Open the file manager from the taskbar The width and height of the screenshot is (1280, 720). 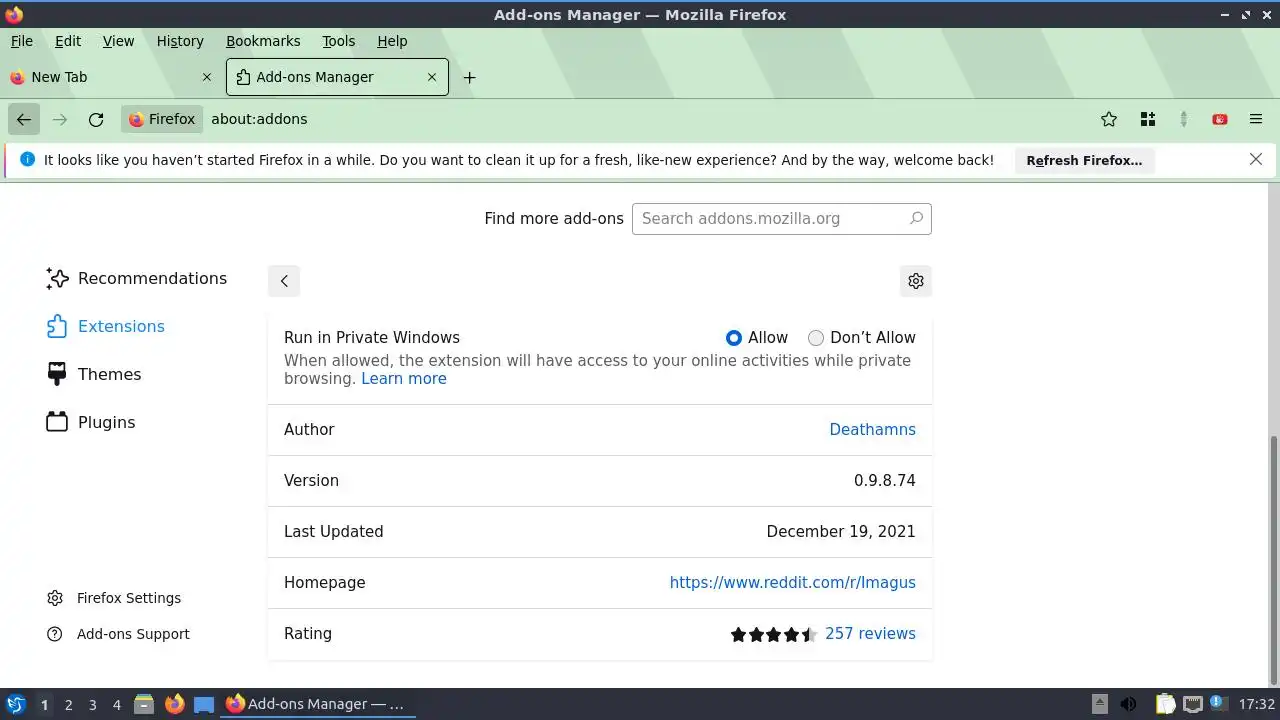pos(144,704)
